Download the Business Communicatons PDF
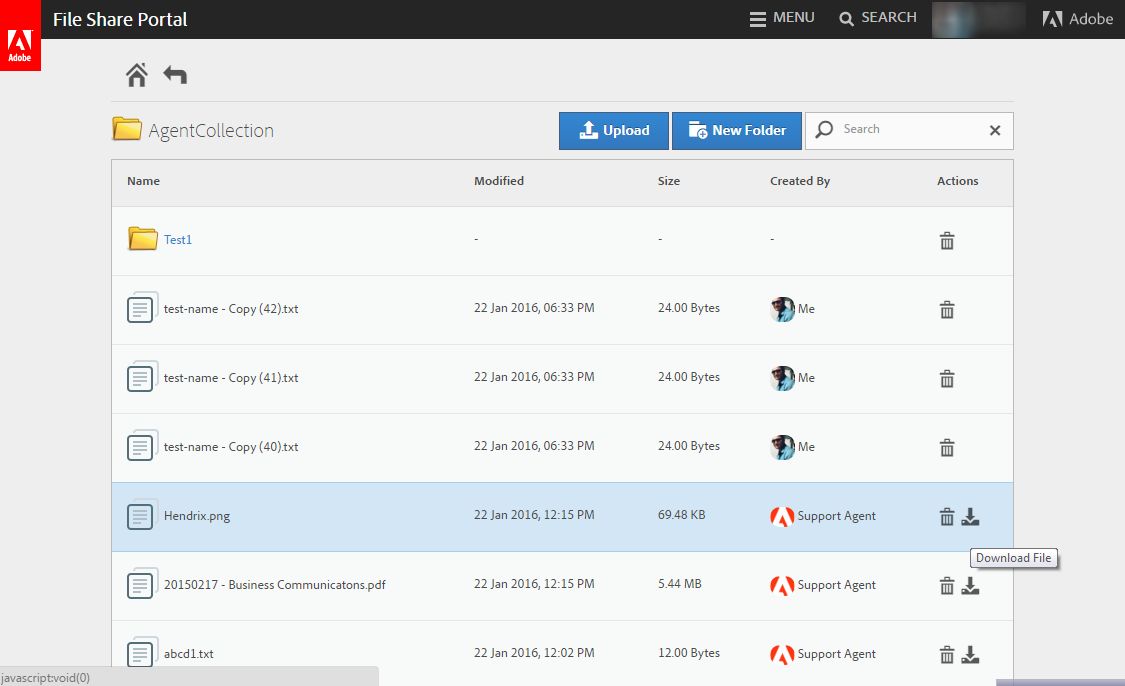1125x686 pixels. coord(970,585)
